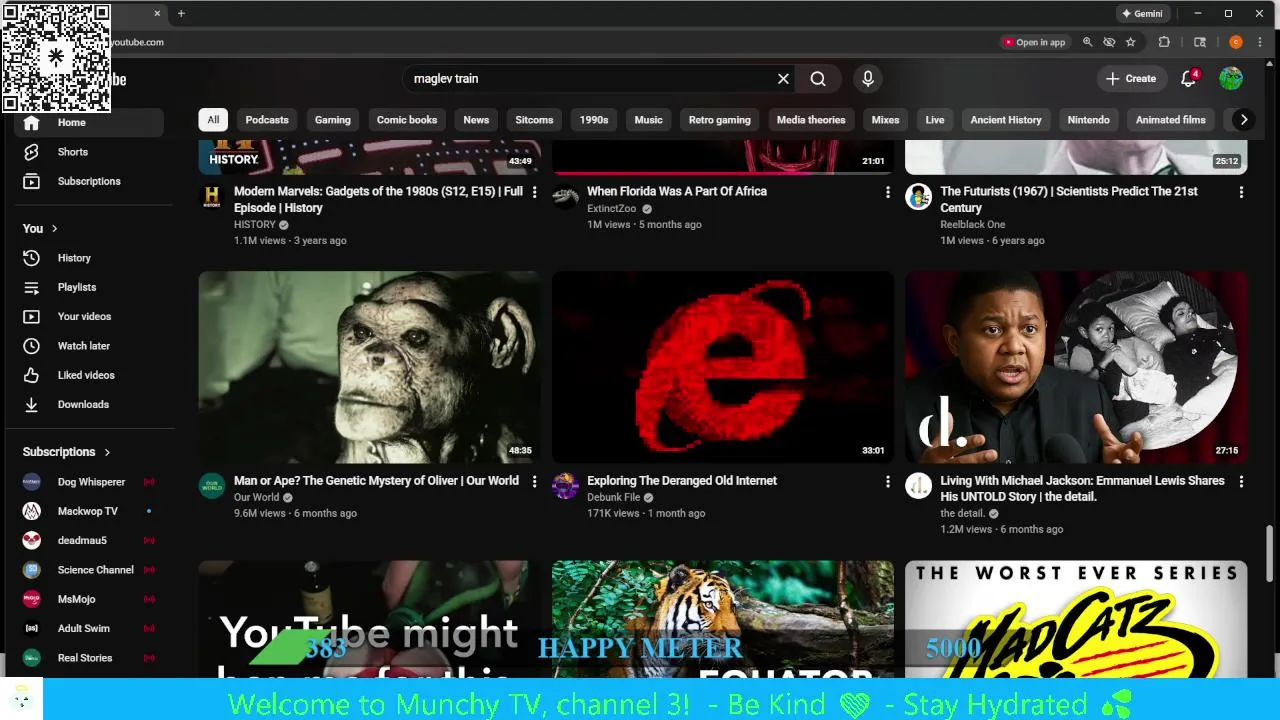The height and width of the screenshot is (720, 1280).
Task: Open browser extensions puzzle icon
Action: (1164, 42)
